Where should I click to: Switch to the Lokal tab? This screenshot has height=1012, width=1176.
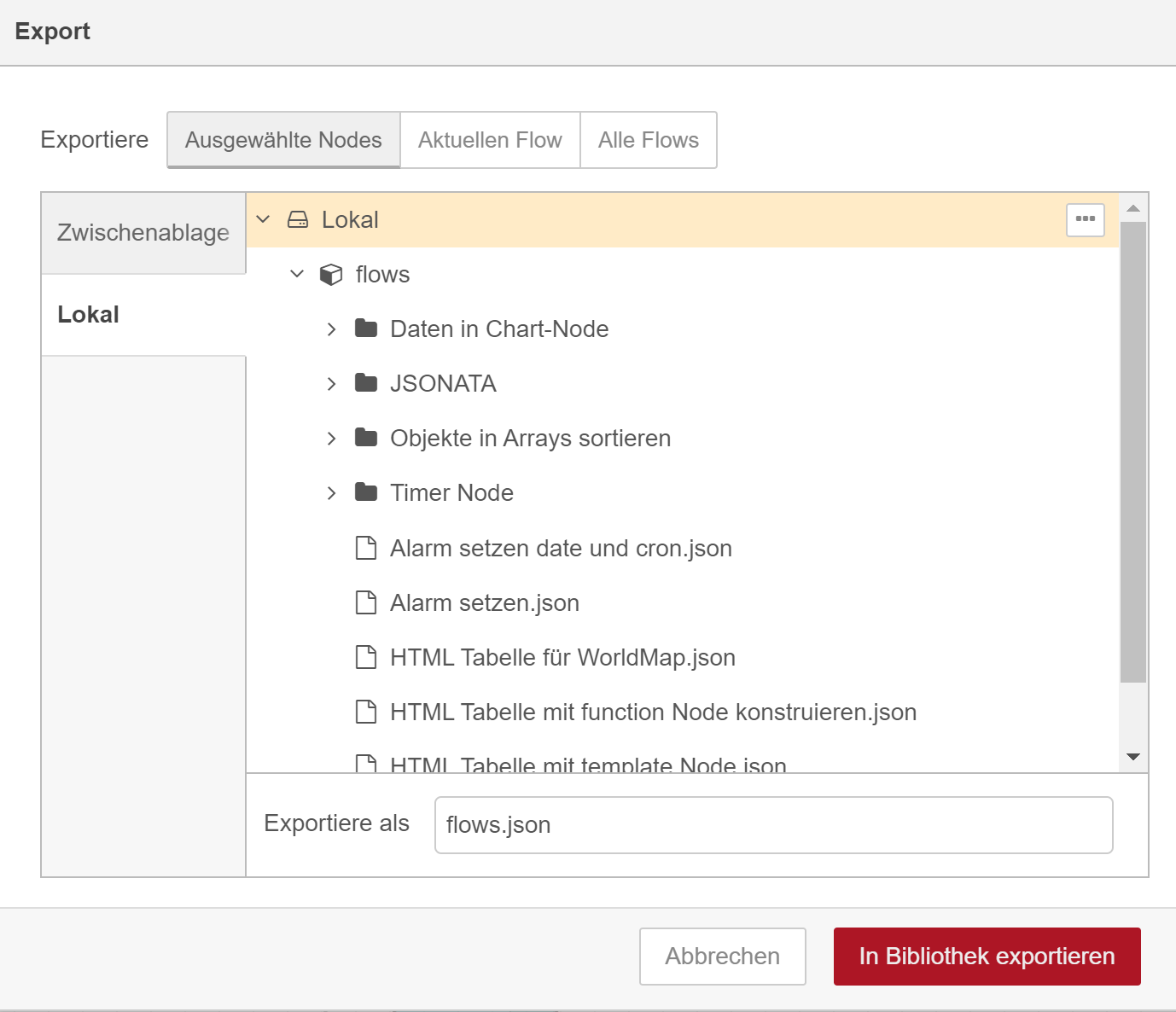click(143, 315)
